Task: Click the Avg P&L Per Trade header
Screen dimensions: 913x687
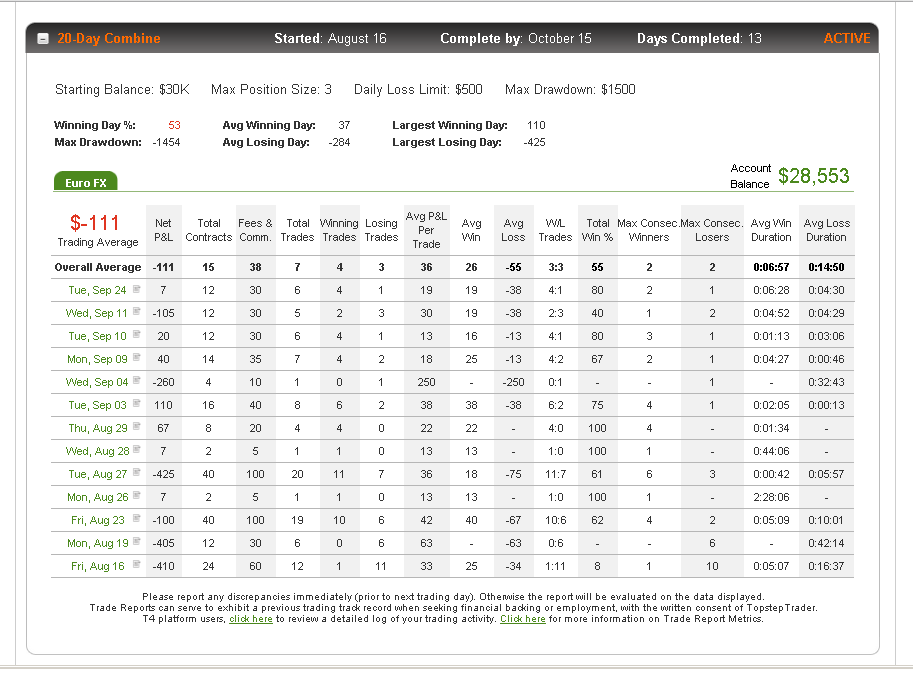Action: pos(426,230)
